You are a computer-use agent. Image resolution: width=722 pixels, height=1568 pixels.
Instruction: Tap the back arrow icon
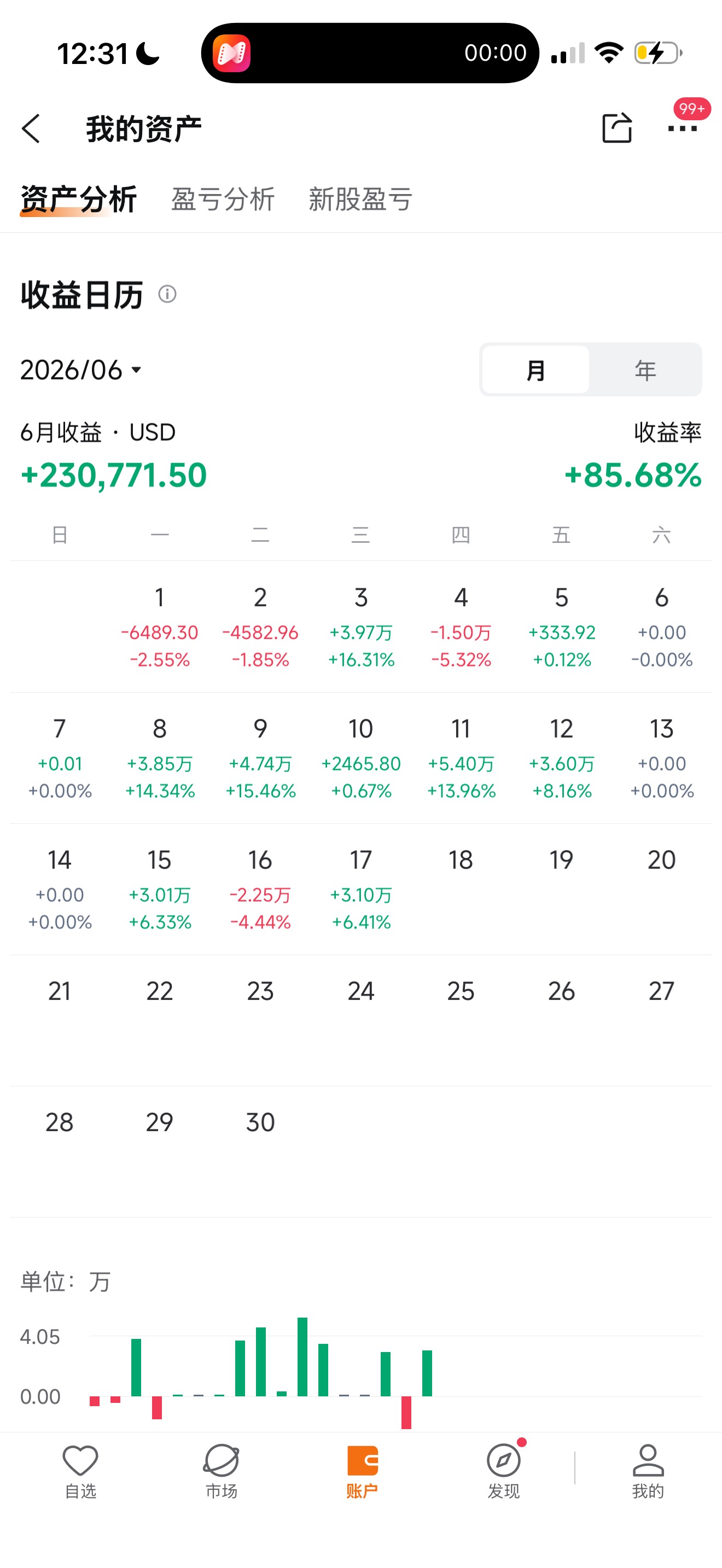[31, 128]
